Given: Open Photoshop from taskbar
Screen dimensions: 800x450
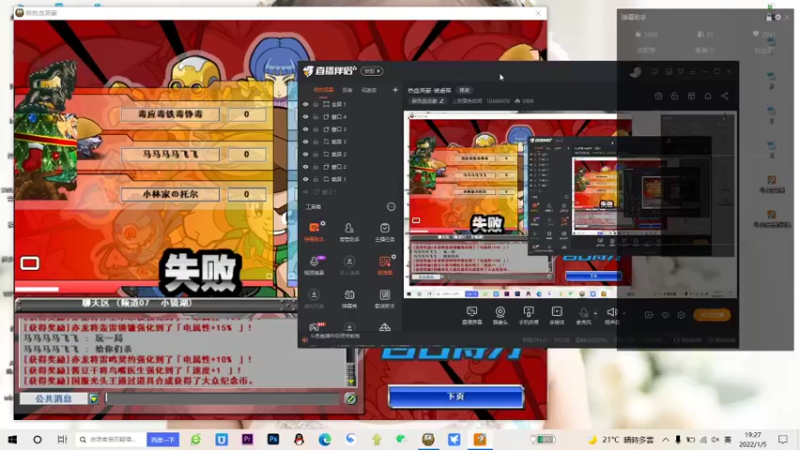Looking at the screenshot, I should pyautogui.click(x=273, y=439).
